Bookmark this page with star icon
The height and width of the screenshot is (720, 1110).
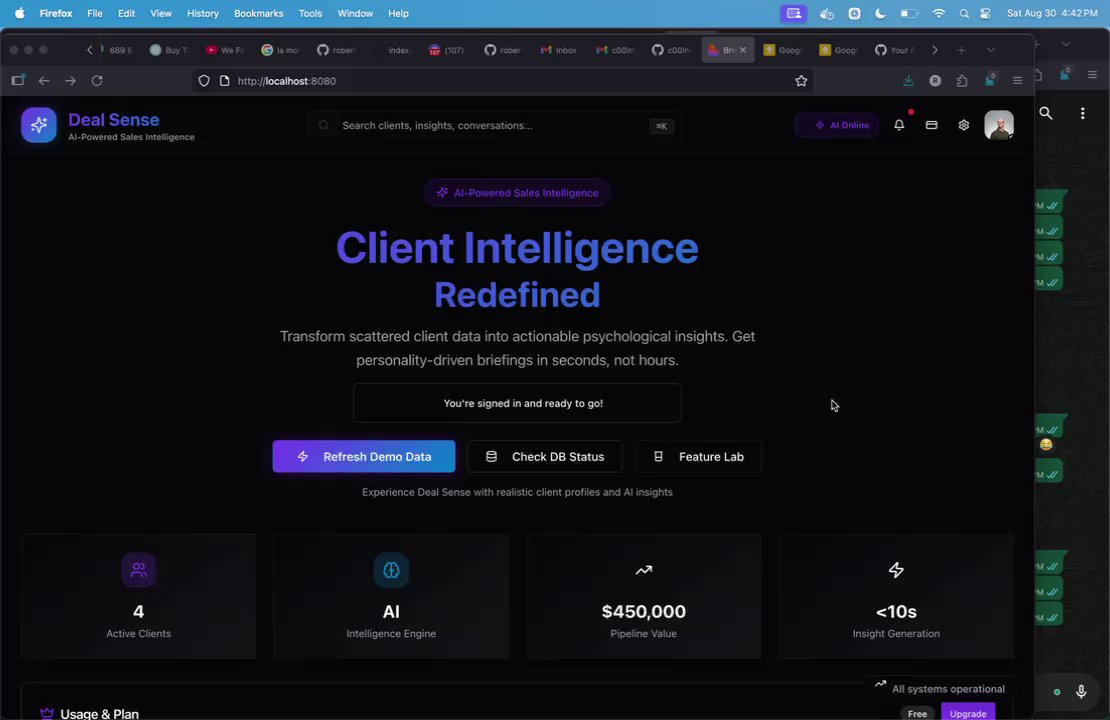(x=801, y=81)
